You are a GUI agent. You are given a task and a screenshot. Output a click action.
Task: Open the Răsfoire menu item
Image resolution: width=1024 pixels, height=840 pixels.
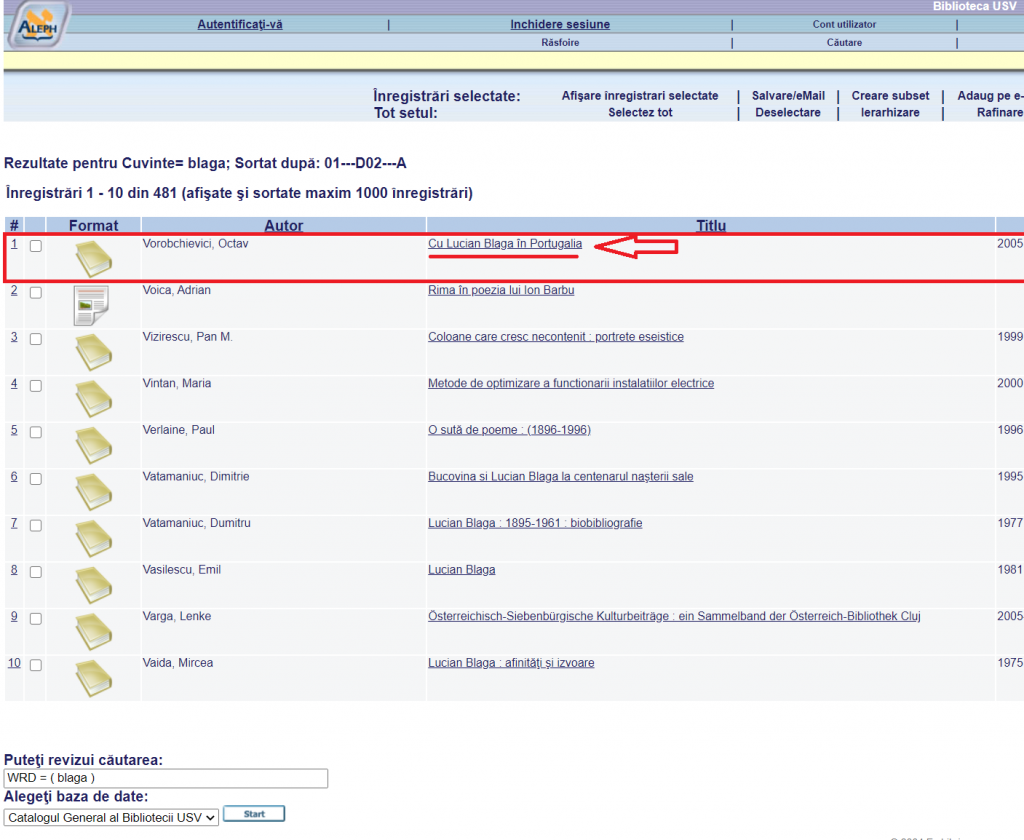(560, 43)
